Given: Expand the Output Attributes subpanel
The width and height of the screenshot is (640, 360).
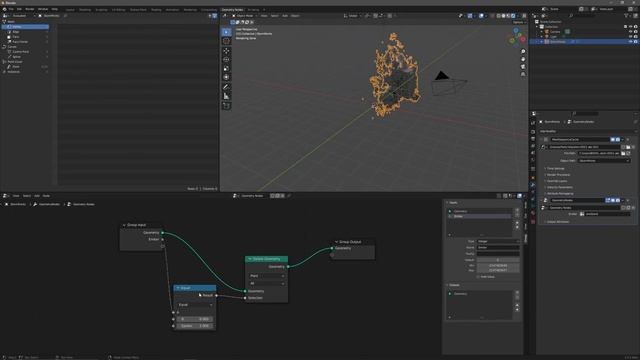Looking at the screenshot, I should (x=558, y=222).
